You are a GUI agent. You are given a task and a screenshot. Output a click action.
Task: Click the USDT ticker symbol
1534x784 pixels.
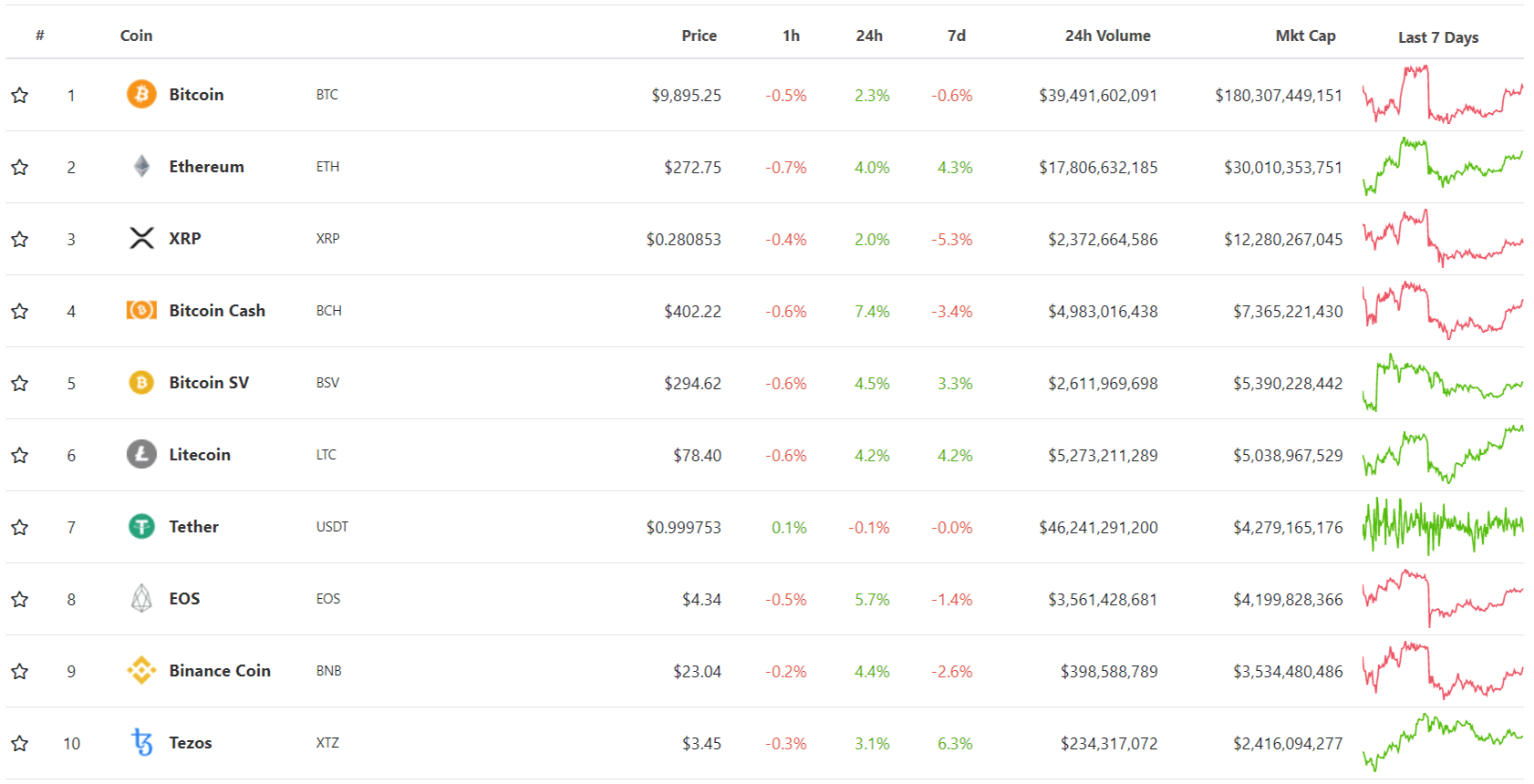[332, 526]
